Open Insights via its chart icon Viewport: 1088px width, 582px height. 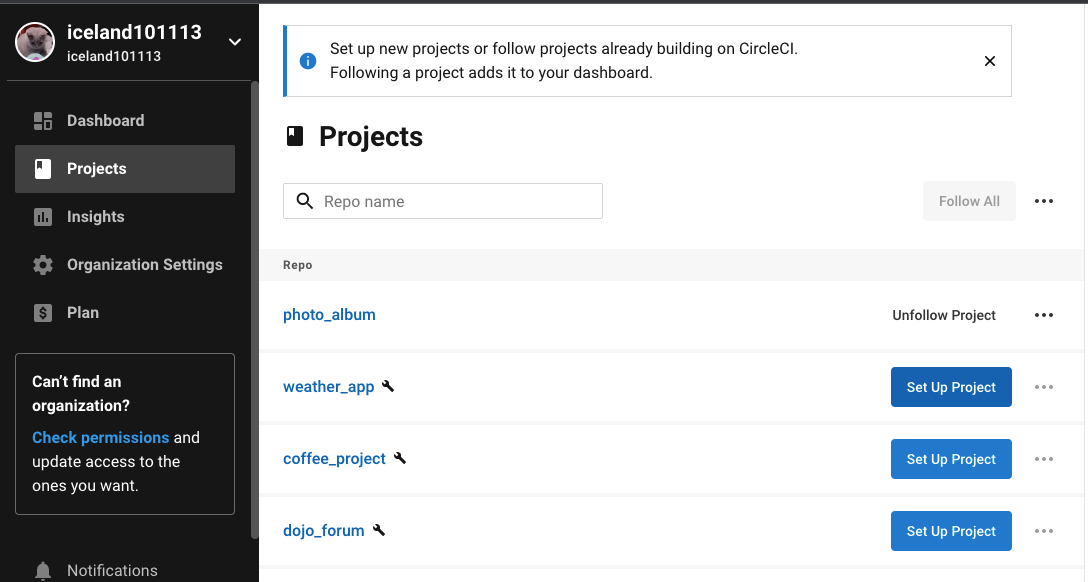click(43, 216)
